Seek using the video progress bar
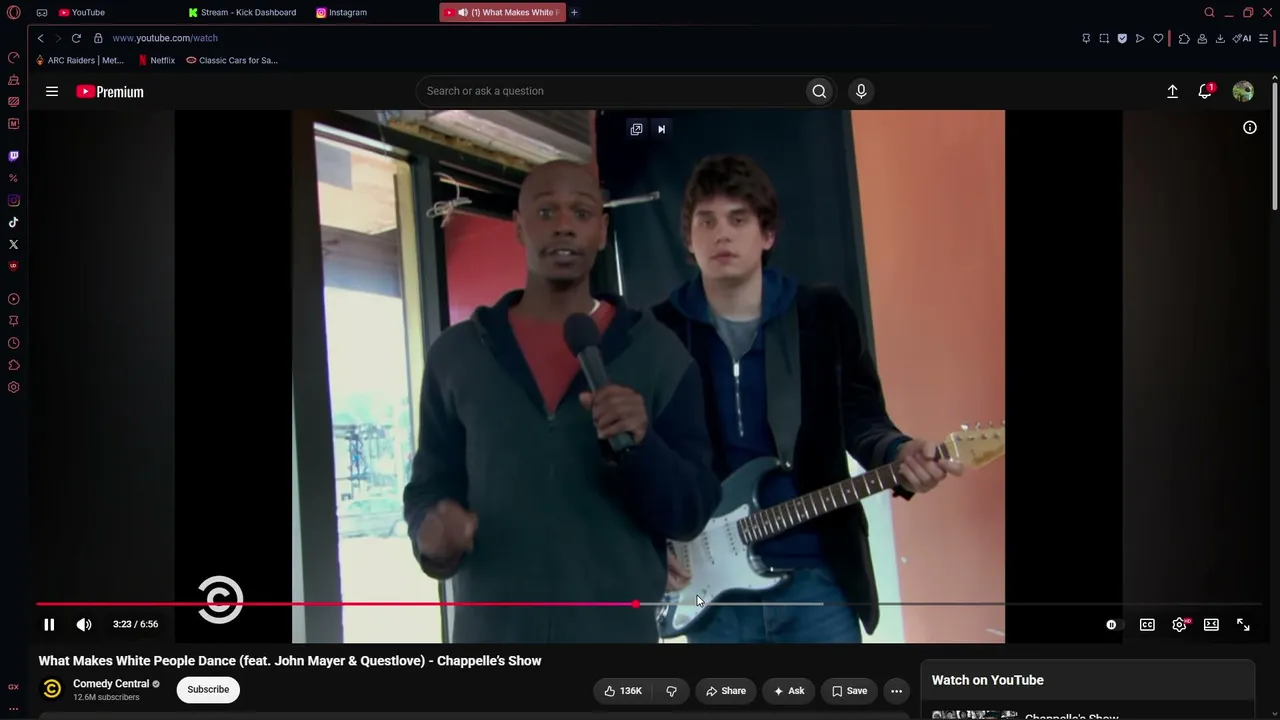 [649, 604]
